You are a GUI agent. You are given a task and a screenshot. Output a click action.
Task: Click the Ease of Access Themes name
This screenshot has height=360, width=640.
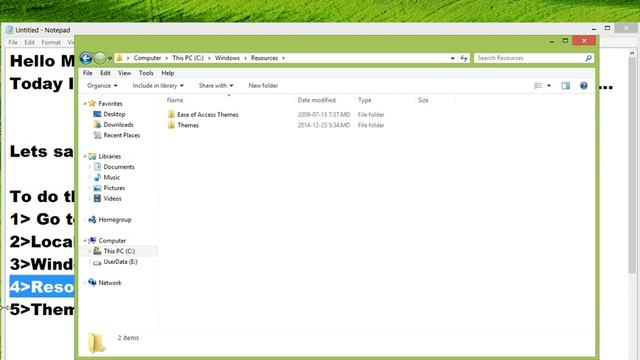pyautogui.click(x=208, y=115)
